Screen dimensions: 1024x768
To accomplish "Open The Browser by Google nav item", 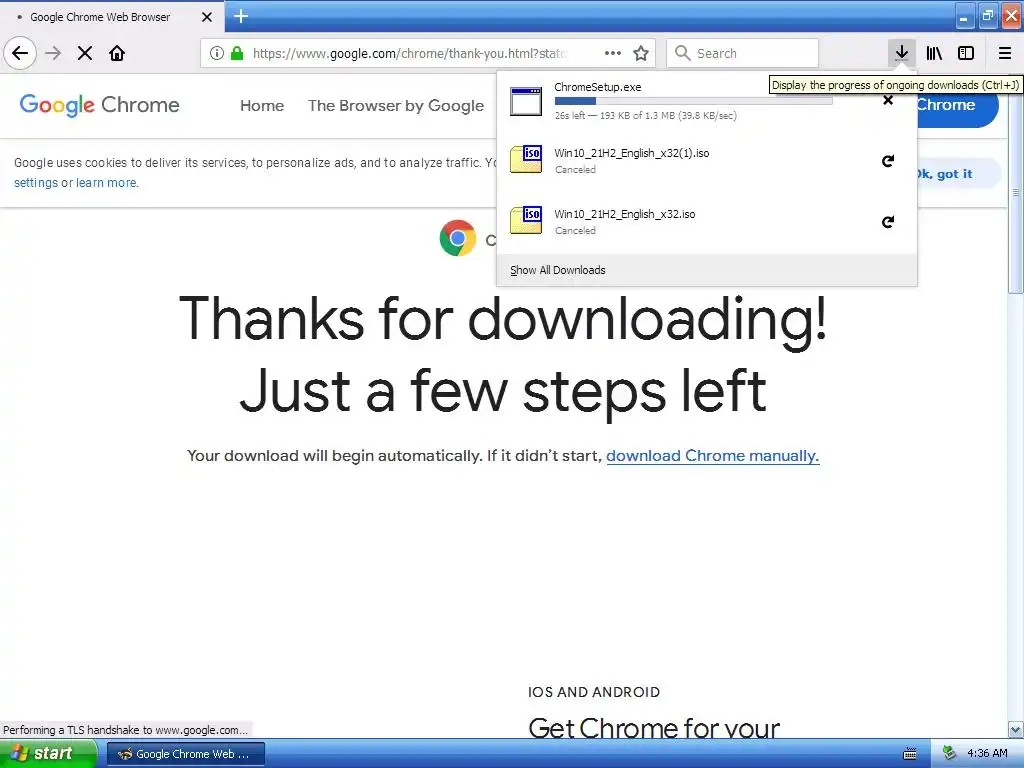I will (x=396, y=106).
